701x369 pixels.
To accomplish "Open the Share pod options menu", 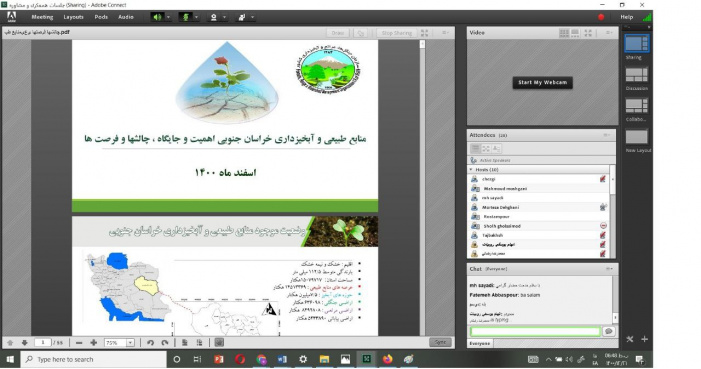I will pyautogui.click(x=445, y=33).
